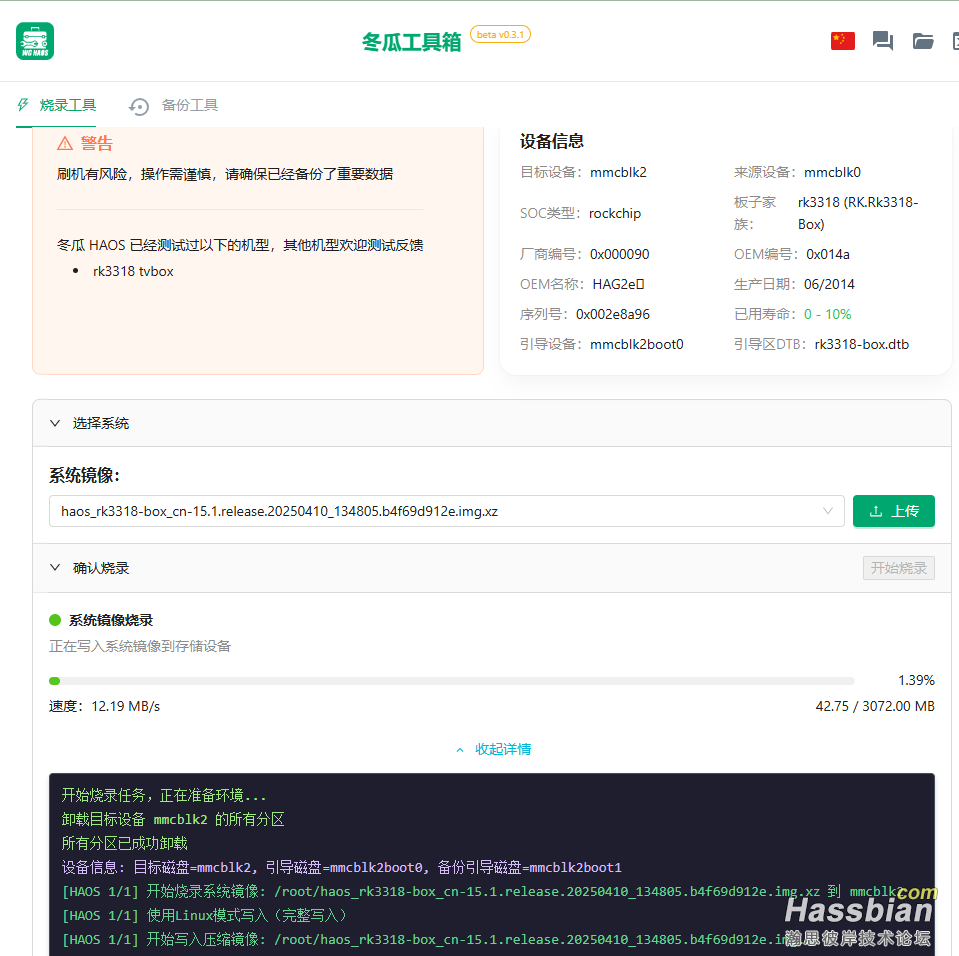Viewport: 959px width, 956px height.
Task: Click source device value mmcblk0
Action: pyautogui.click(x=832, y=172)
